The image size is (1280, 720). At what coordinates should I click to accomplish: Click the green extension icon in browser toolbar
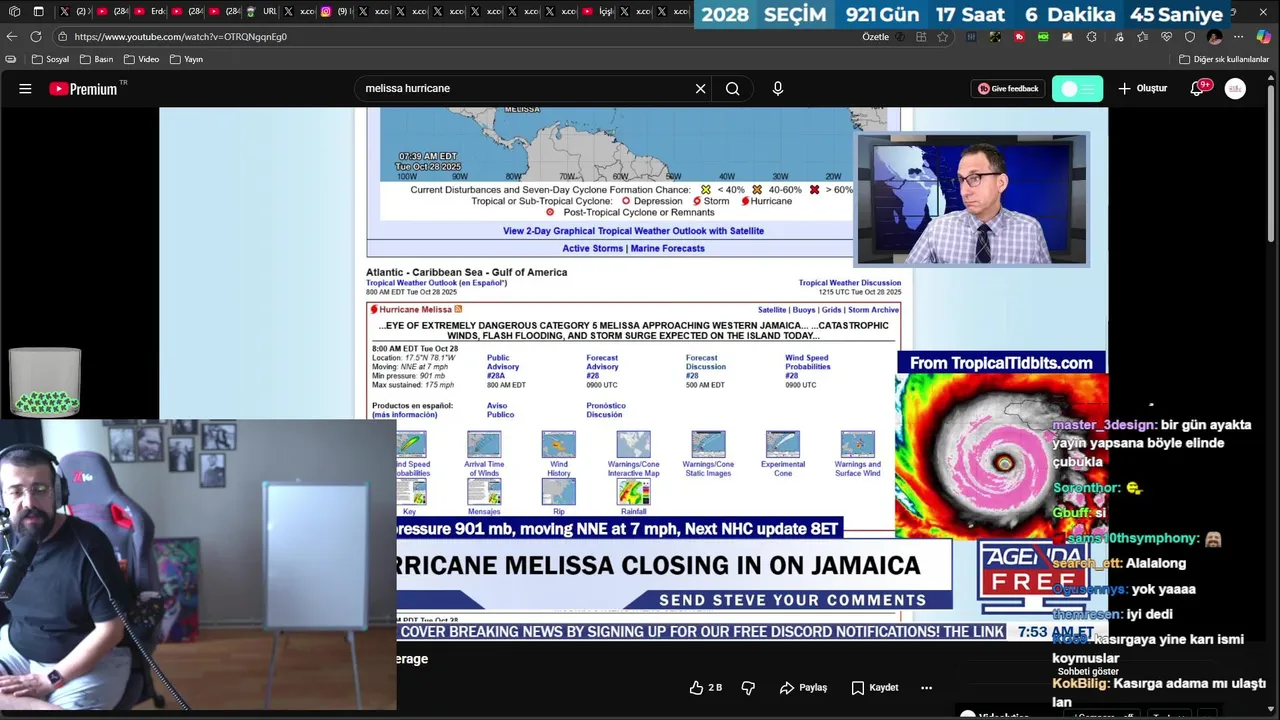pyautogui.click(x=1043, y=36)
